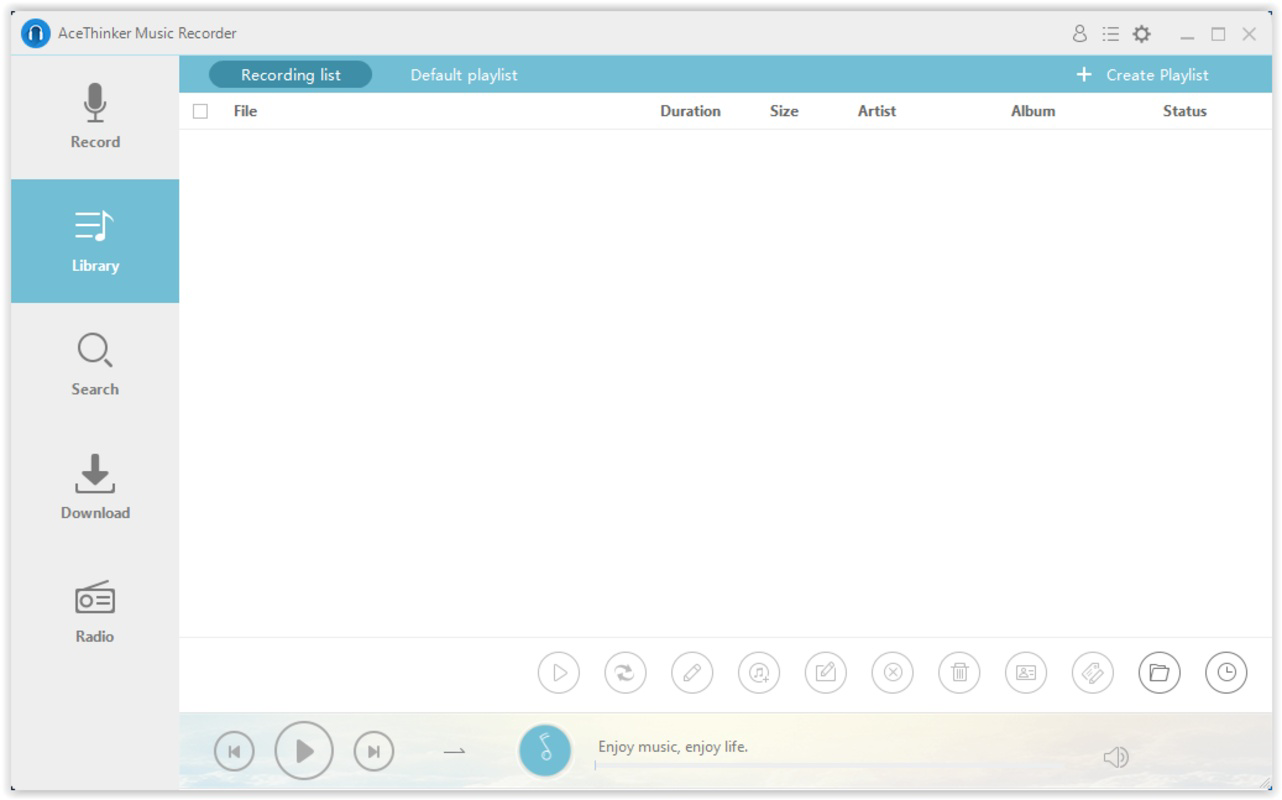Sort by the File column header
Image resolution: width=1282 pixels, height=800 pixels.
click(x=245, y=111)
